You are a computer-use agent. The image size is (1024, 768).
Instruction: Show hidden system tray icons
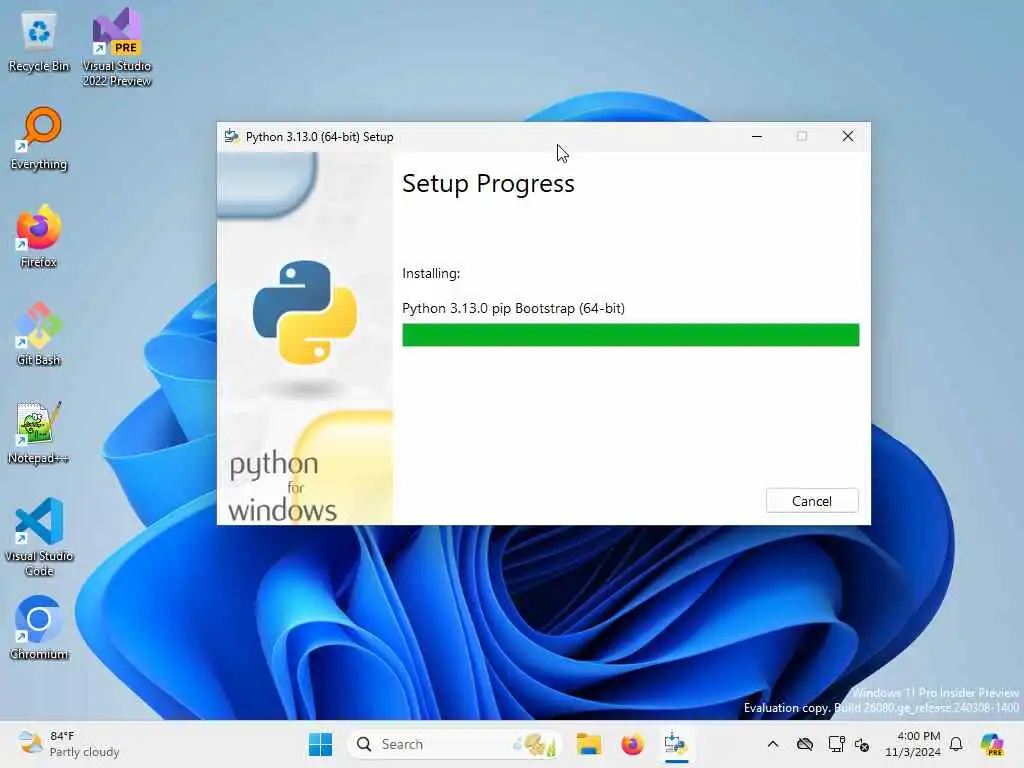click(773, 744)
